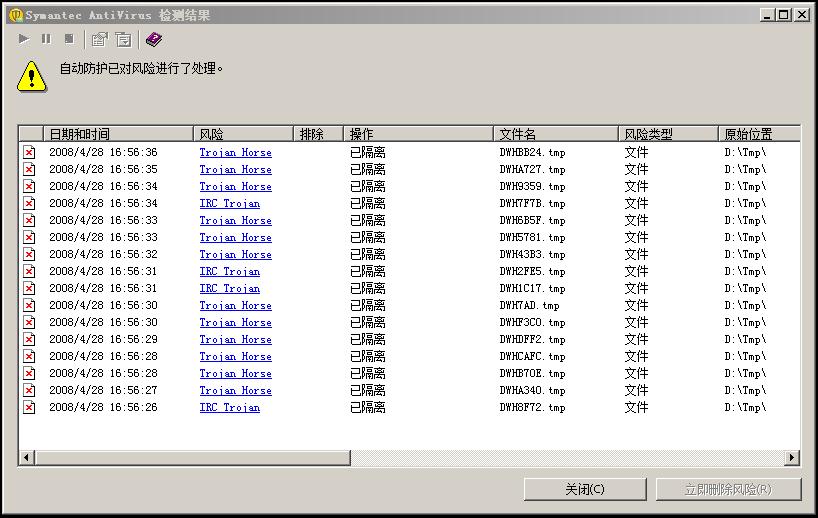Click the 立即删除风险(R) button
Viewport: 818px width, 518px height.
(728, 489)
